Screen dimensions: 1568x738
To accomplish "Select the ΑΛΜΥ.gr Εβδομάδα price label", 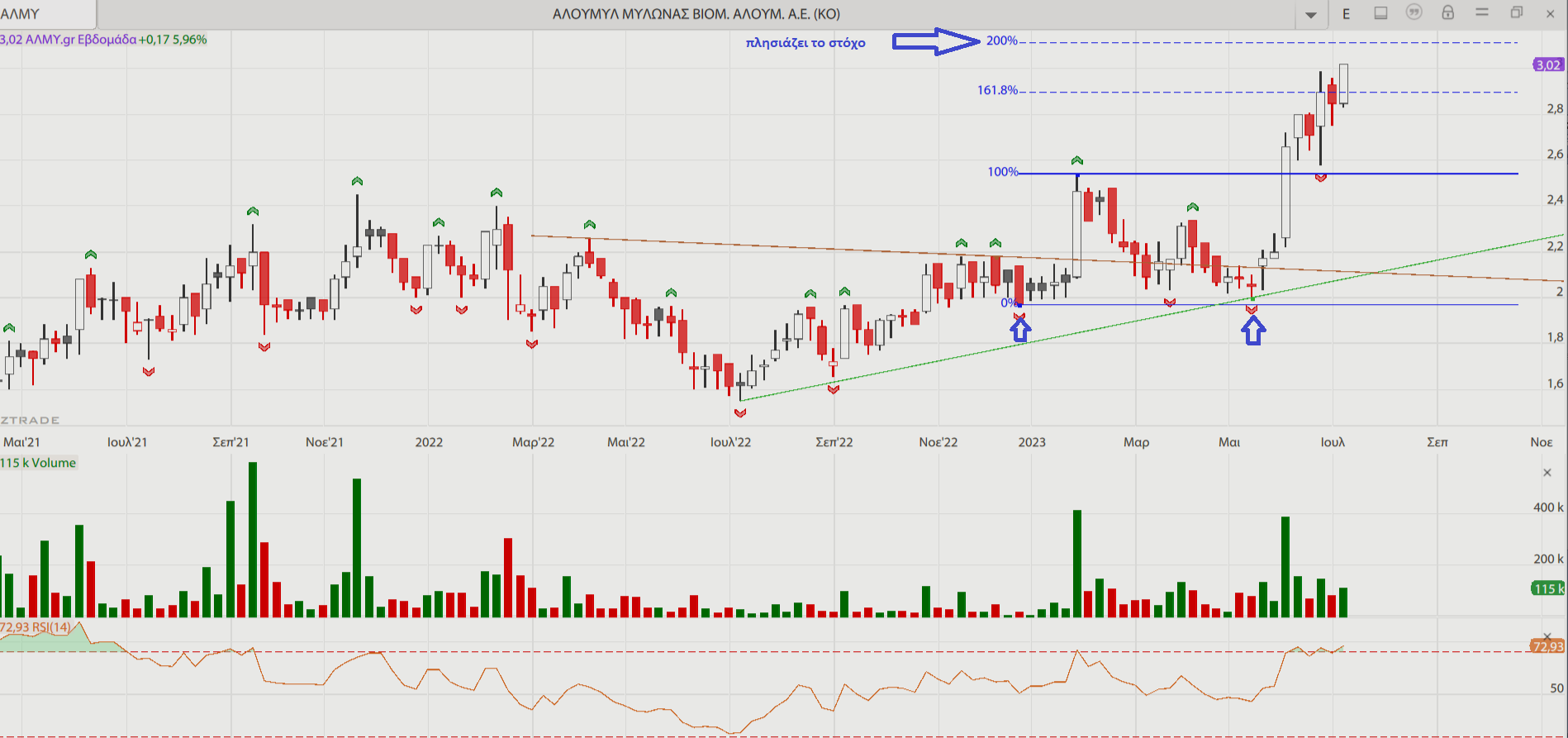I will click(103, 40).
